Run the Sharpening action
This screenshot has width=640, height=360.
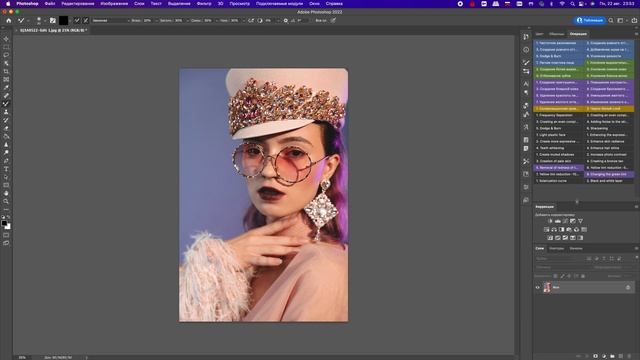[x=609, y=128]
